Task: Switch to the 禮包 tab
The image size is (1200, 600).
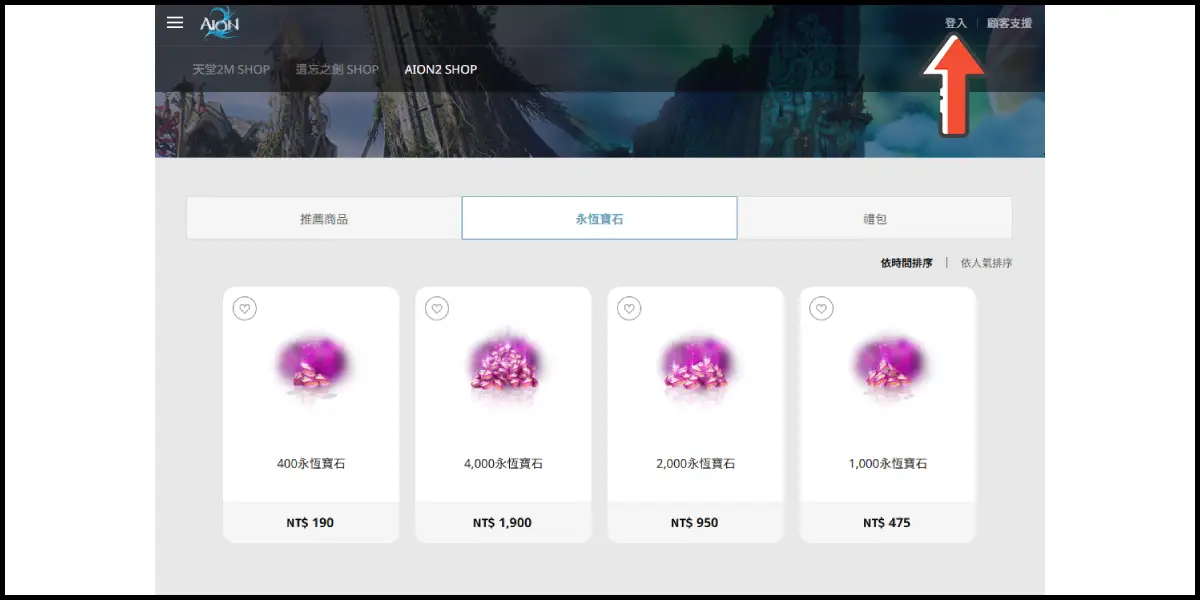Action: tap(875, 218)
